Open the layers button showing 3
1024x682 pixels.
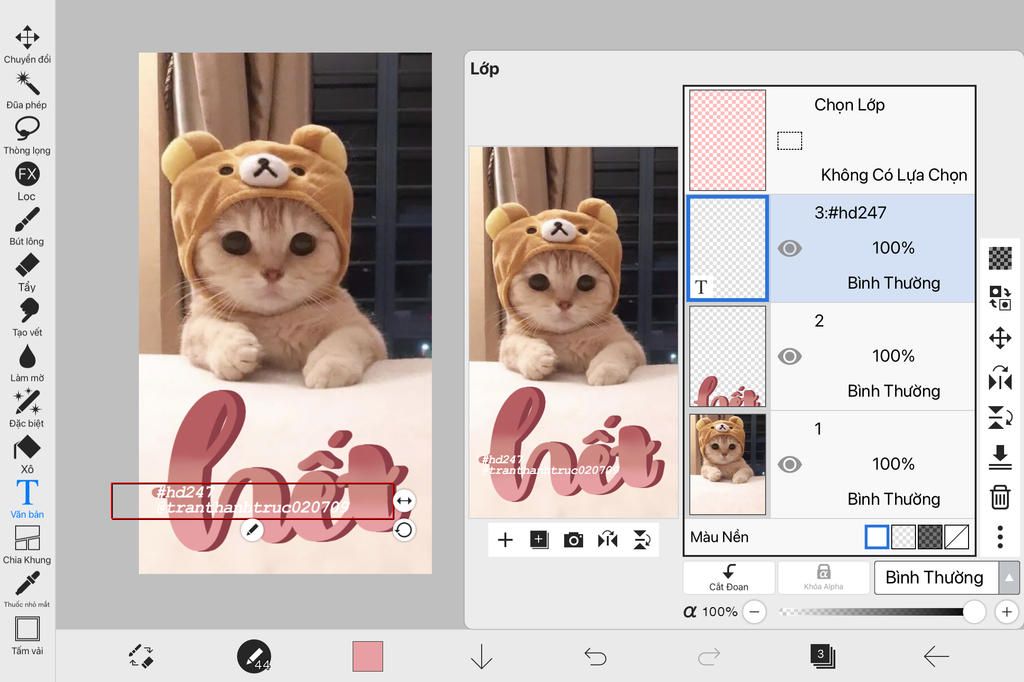822,656
